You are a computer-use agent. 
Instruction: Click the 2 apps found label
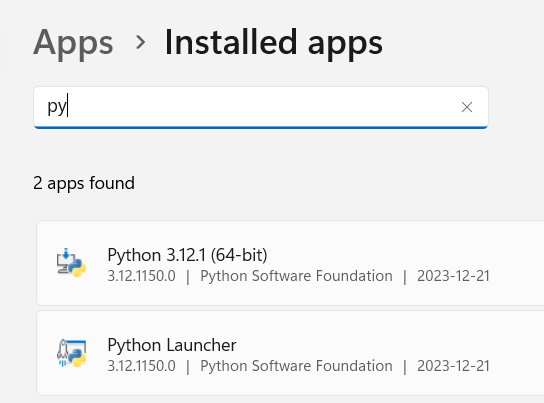[x=84, y=183]
